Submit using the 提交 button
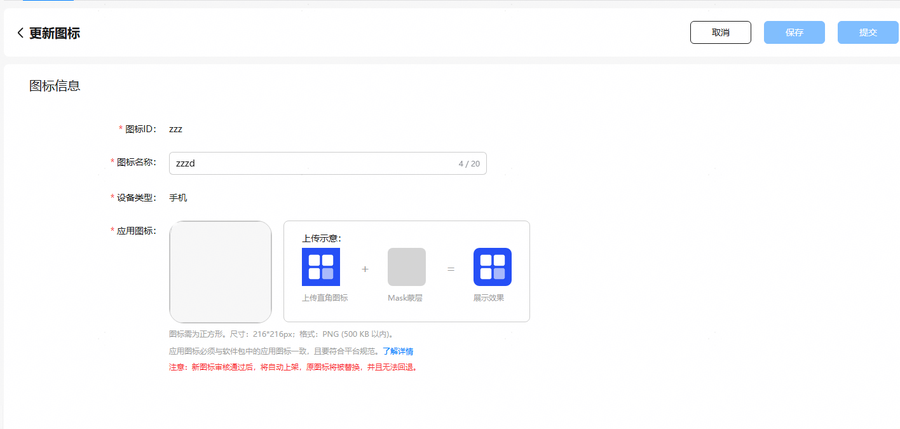This screenshot has height=429, width=900. (867, 33)
